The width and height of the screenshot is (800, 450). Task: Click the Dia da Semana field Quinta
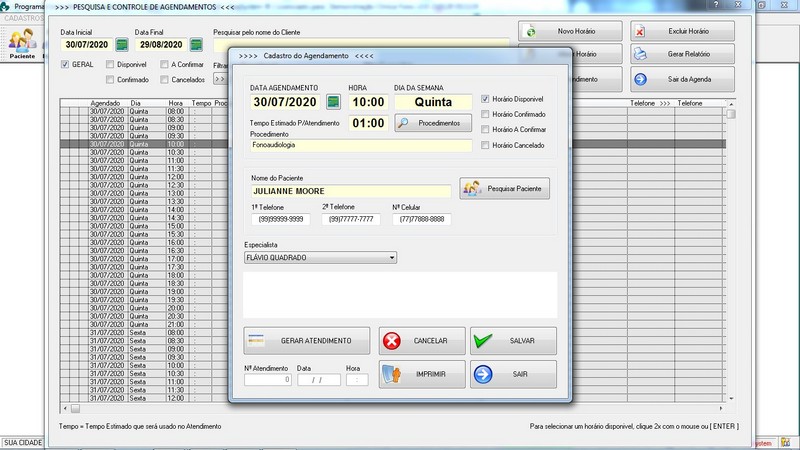433,102
